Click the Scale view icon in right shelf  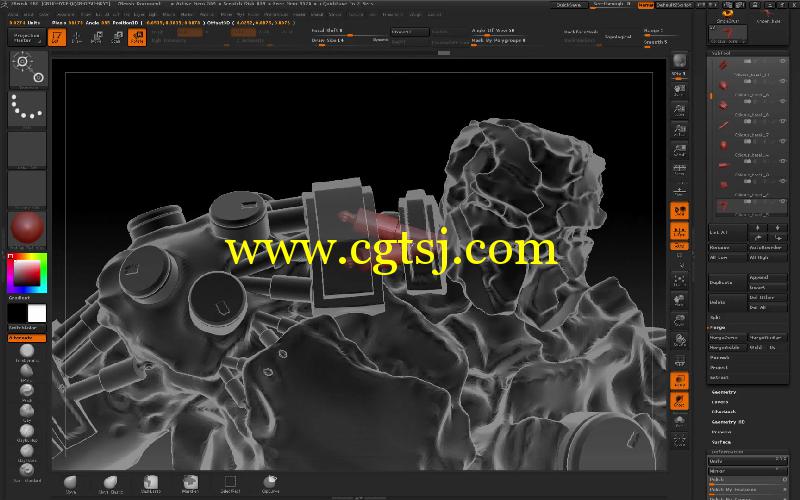coord(679,320)
